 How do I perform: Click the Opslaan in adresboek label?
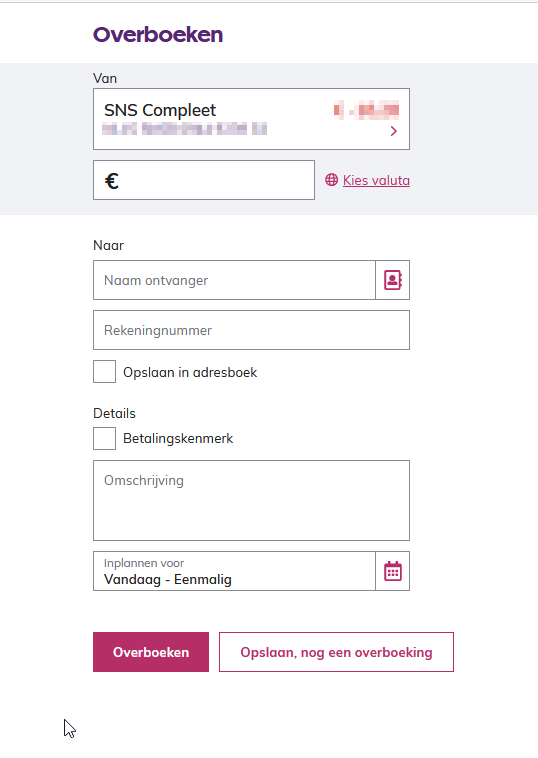[x=190, y=372]
